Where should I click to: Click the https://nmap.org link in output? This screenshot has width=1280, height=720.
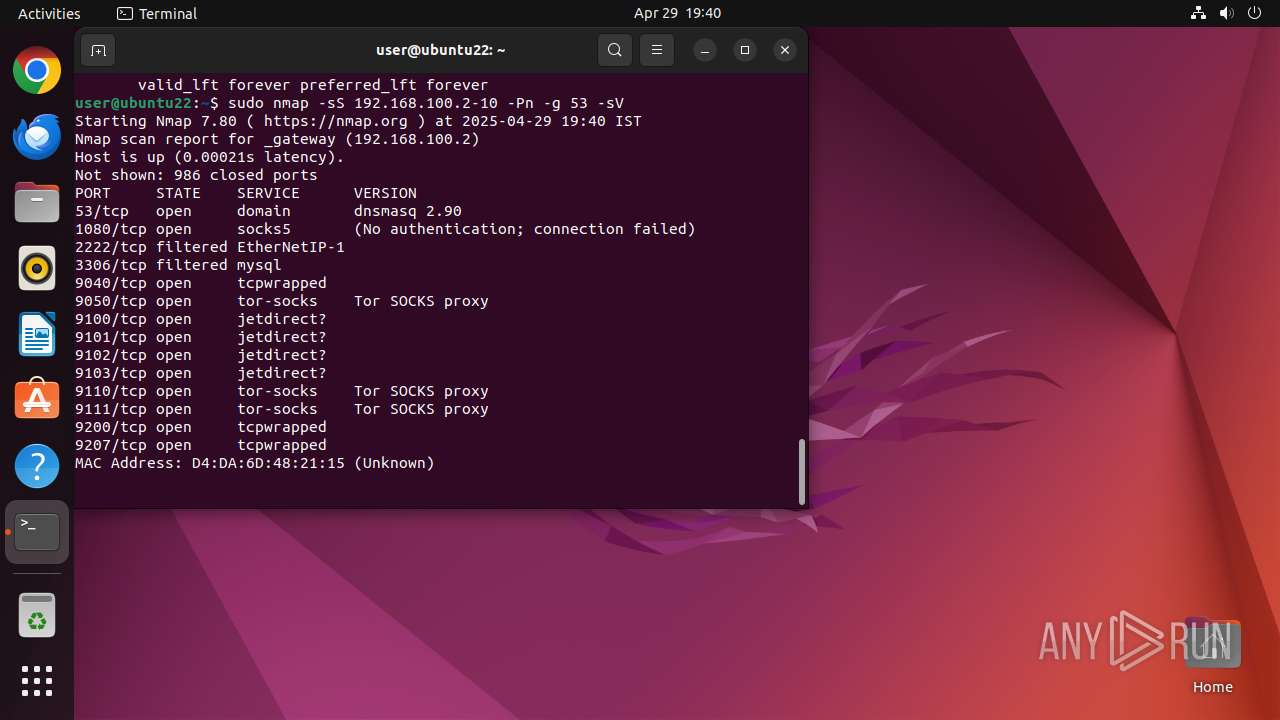pyautogui.click(x=336, y=121)
